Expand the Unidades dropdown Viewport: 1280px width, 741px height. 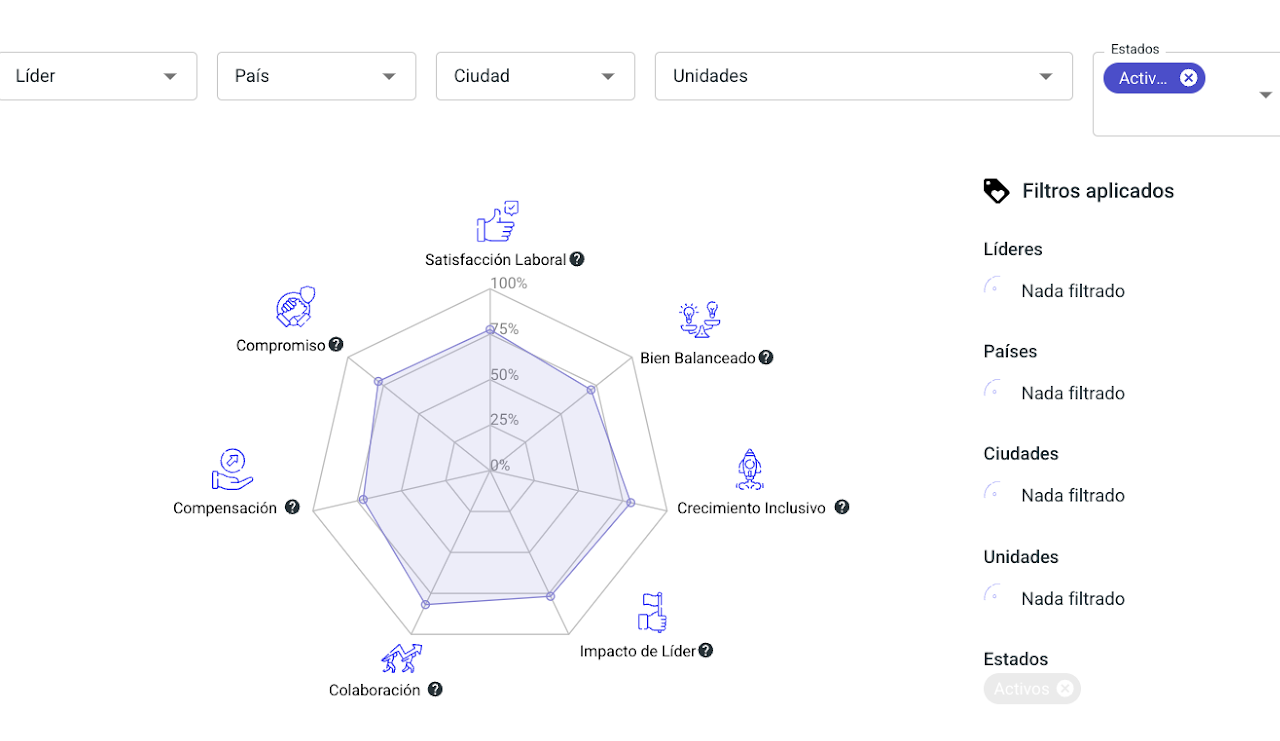[x=1046, y=77]
